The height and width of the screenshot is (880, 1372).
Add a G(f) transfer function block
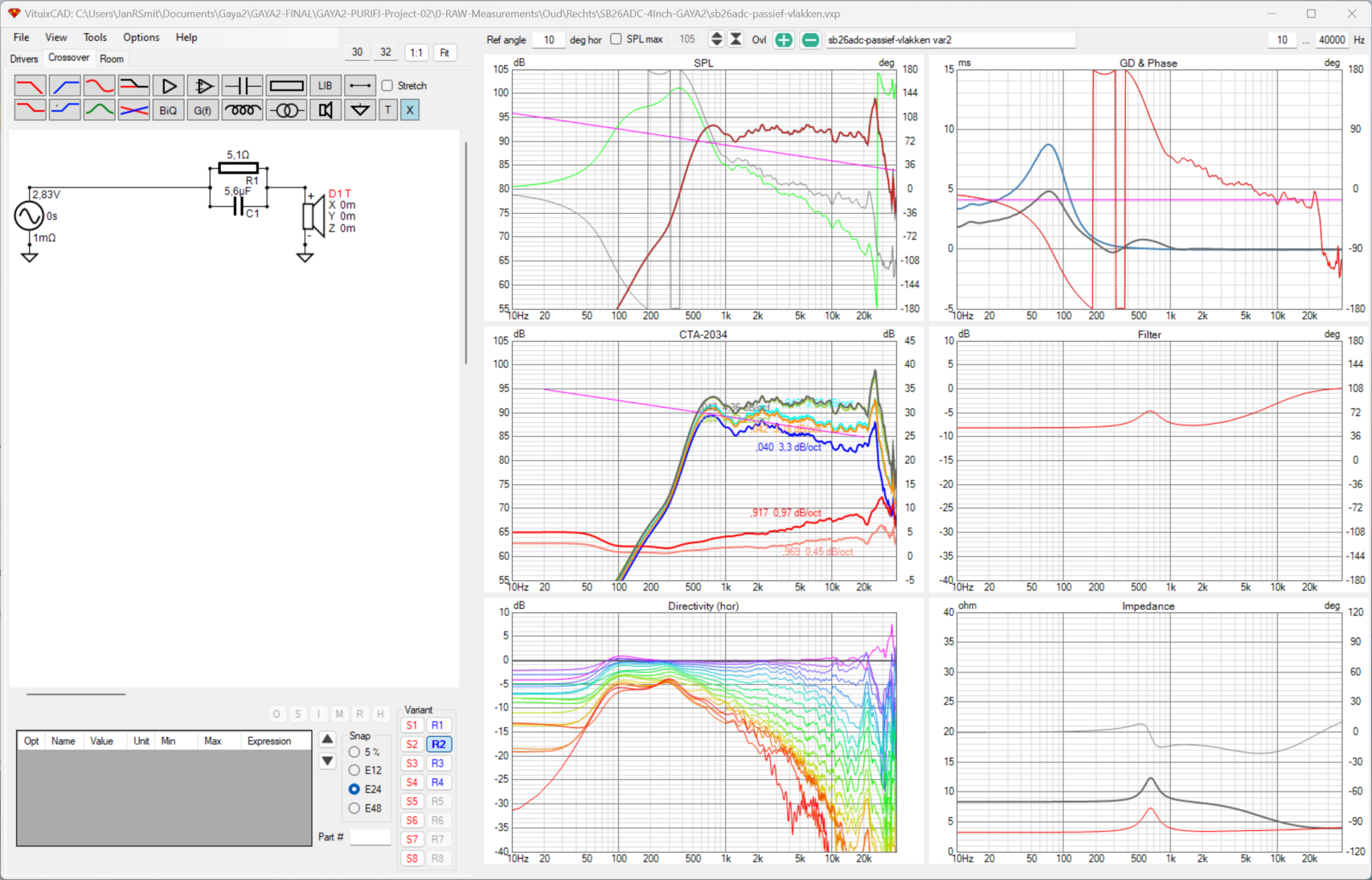pos(203,110)
